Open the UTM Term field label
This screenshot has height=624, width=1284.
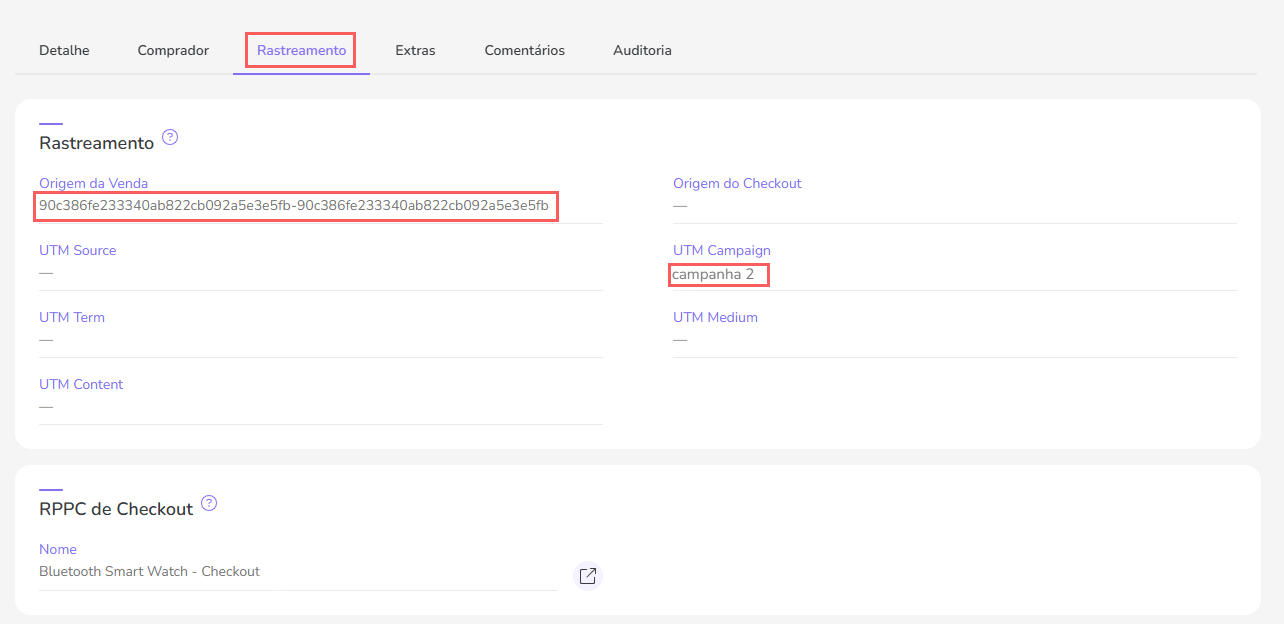(71, 317)
